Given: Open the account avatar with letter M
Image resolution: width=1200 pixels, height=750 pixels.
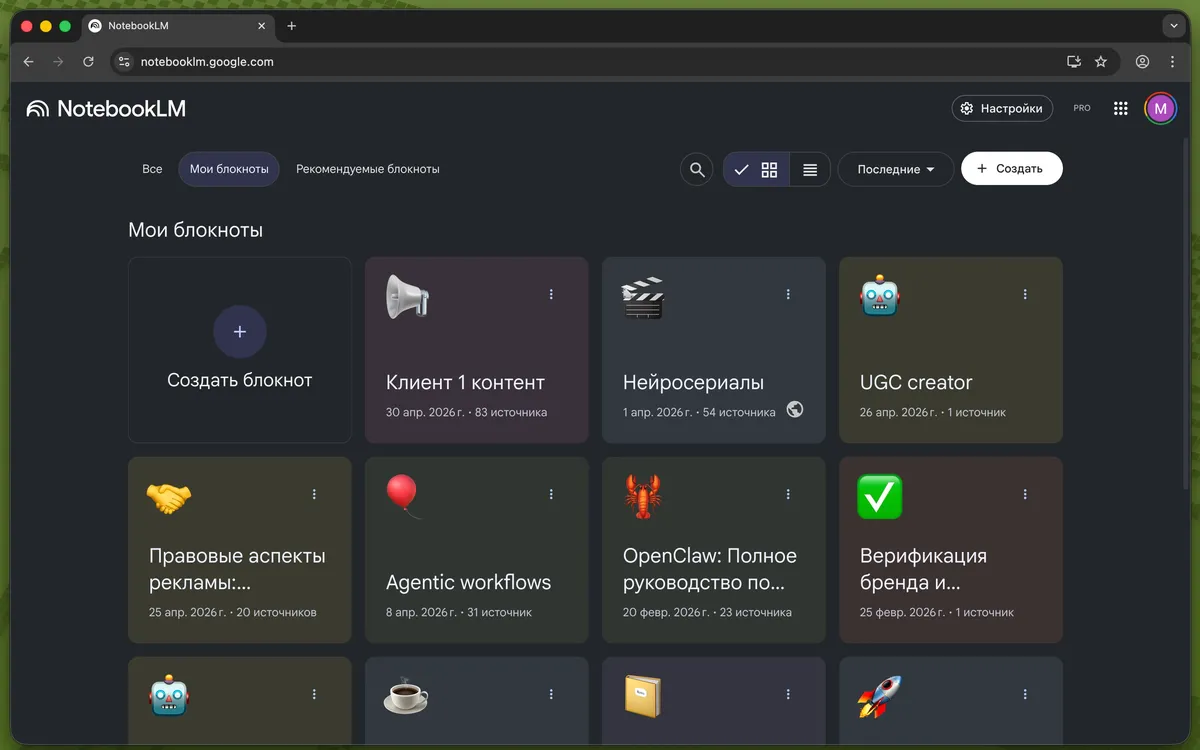Looking at the screenshot, I should tap(1160, 108).
